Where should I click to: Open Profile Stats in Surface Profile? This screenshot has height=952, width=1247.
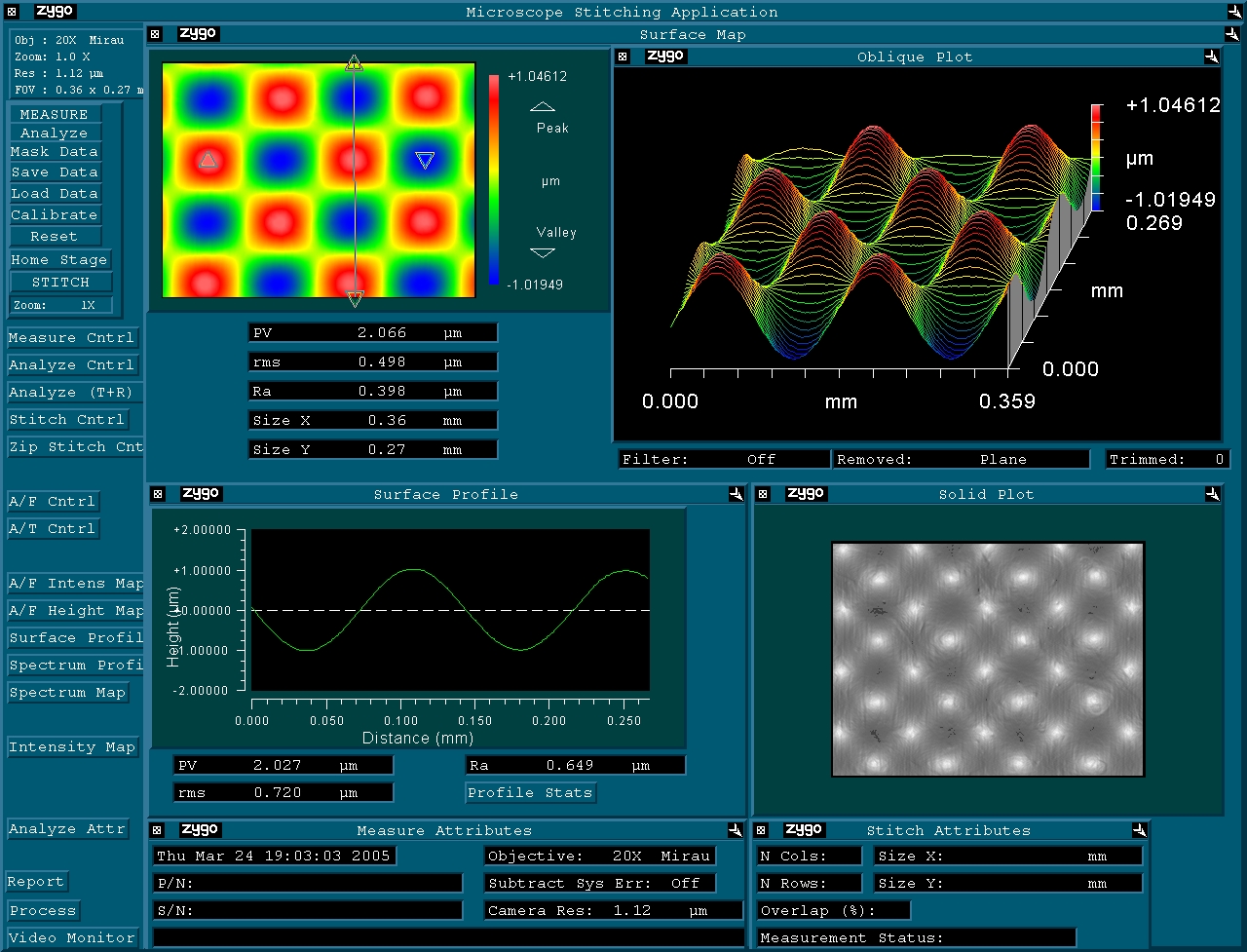(530, 792)
